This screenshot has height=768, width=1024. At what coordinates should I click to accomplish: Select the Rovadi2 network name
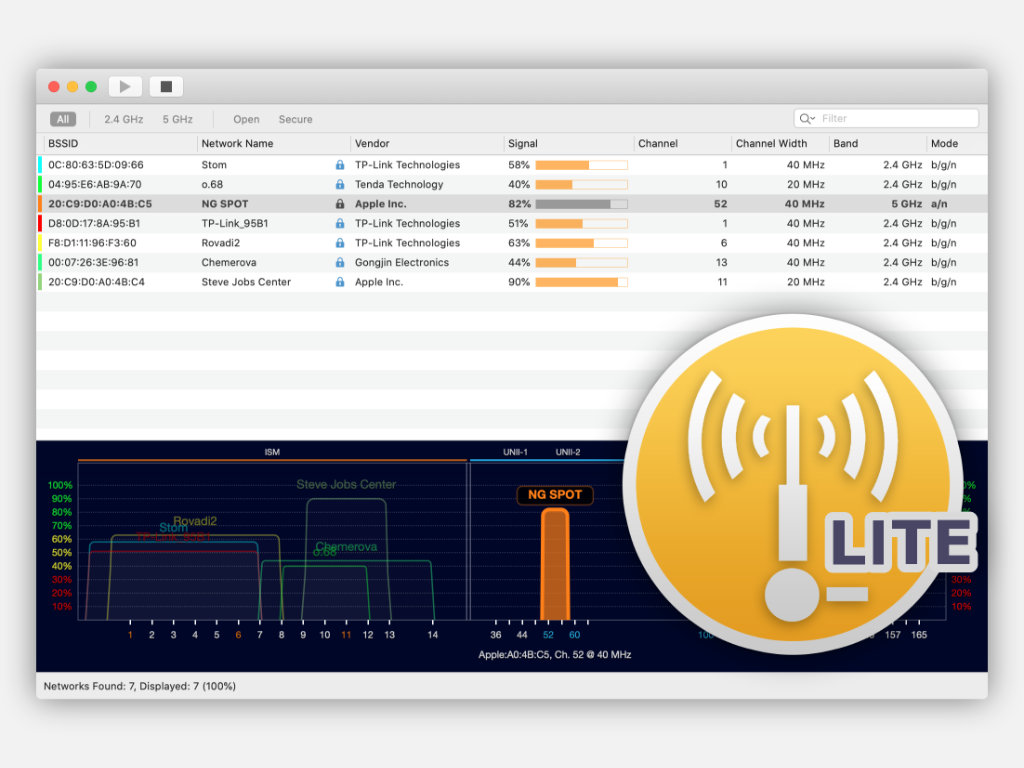pos(221,243)
